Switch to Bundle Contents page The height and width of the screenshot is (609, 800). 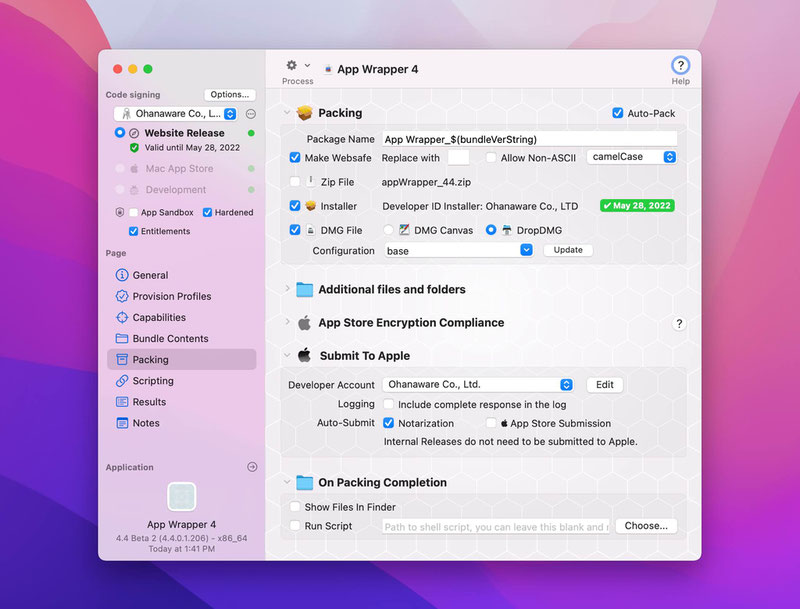pyautogui.click(x=182, y=338)
